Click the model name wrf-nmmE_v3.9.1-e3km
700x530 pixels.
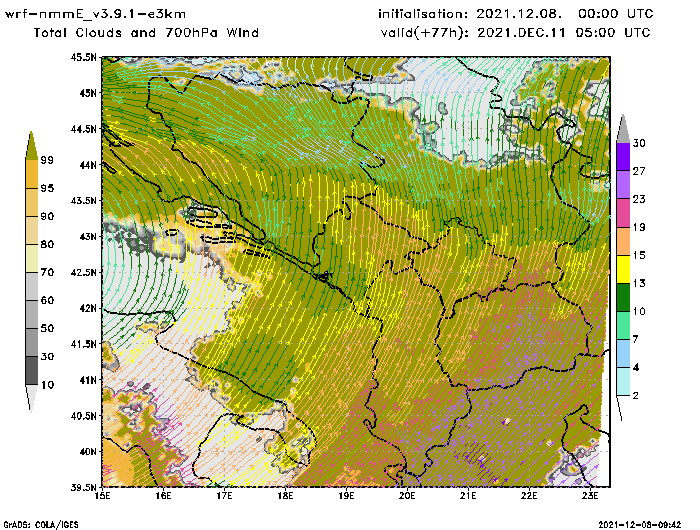tap(95, 14)
